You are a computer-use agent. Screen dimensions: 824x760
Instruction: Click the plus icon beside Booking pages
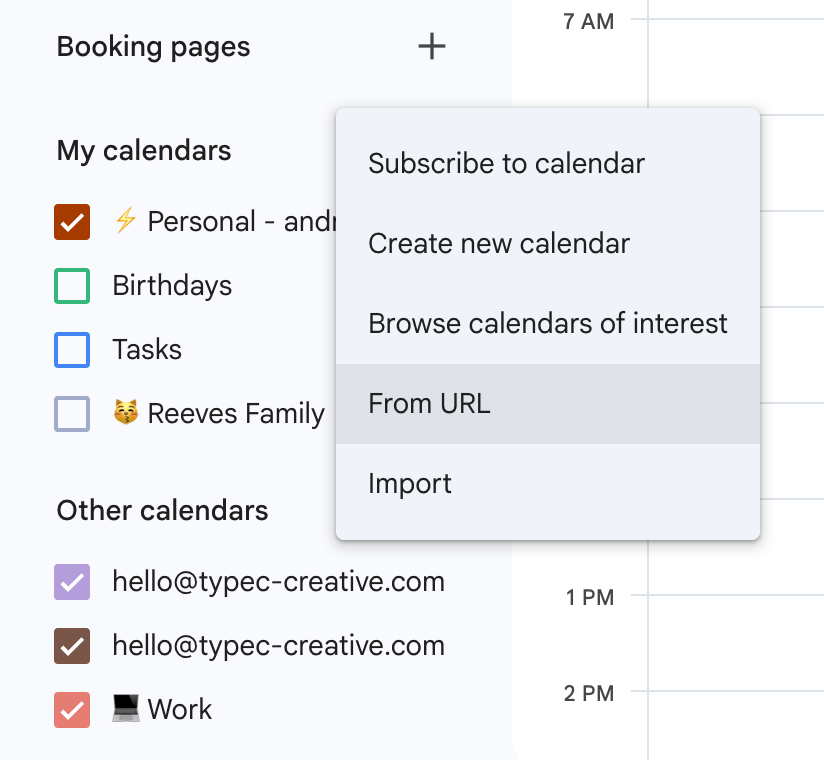click(431, 46)
